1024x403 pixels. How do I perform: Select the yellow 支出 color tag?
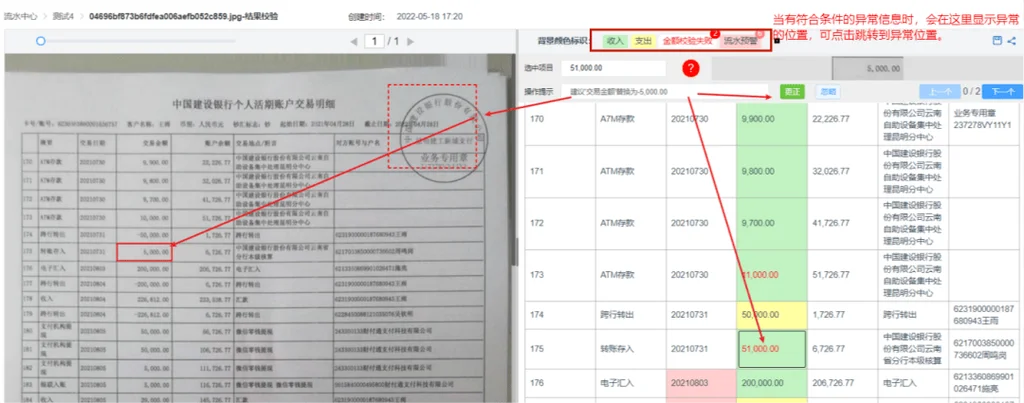click(643, 40)
